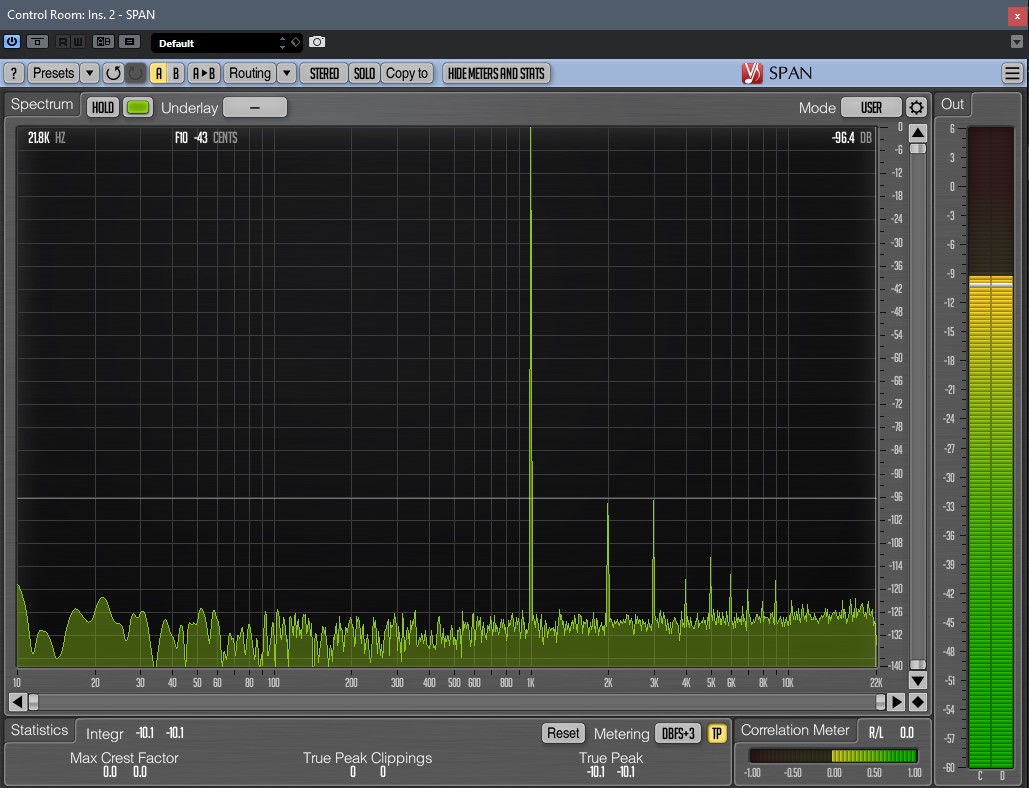Open the Underlay selector dropdown
This screenshot has width=1029, height=788.
(x=255, y=108)
